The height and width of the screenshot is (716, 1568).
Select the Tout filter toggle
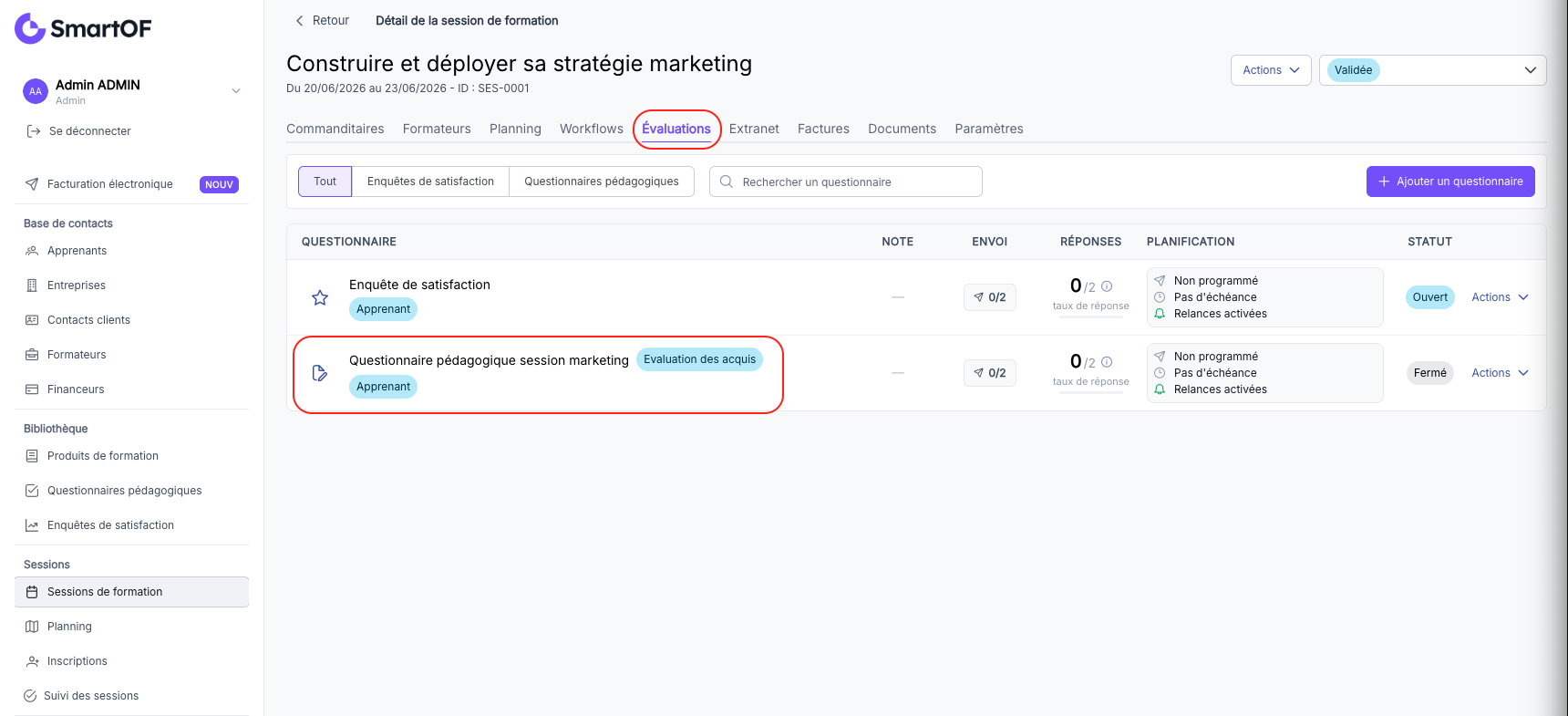click(x=325, y=182)
